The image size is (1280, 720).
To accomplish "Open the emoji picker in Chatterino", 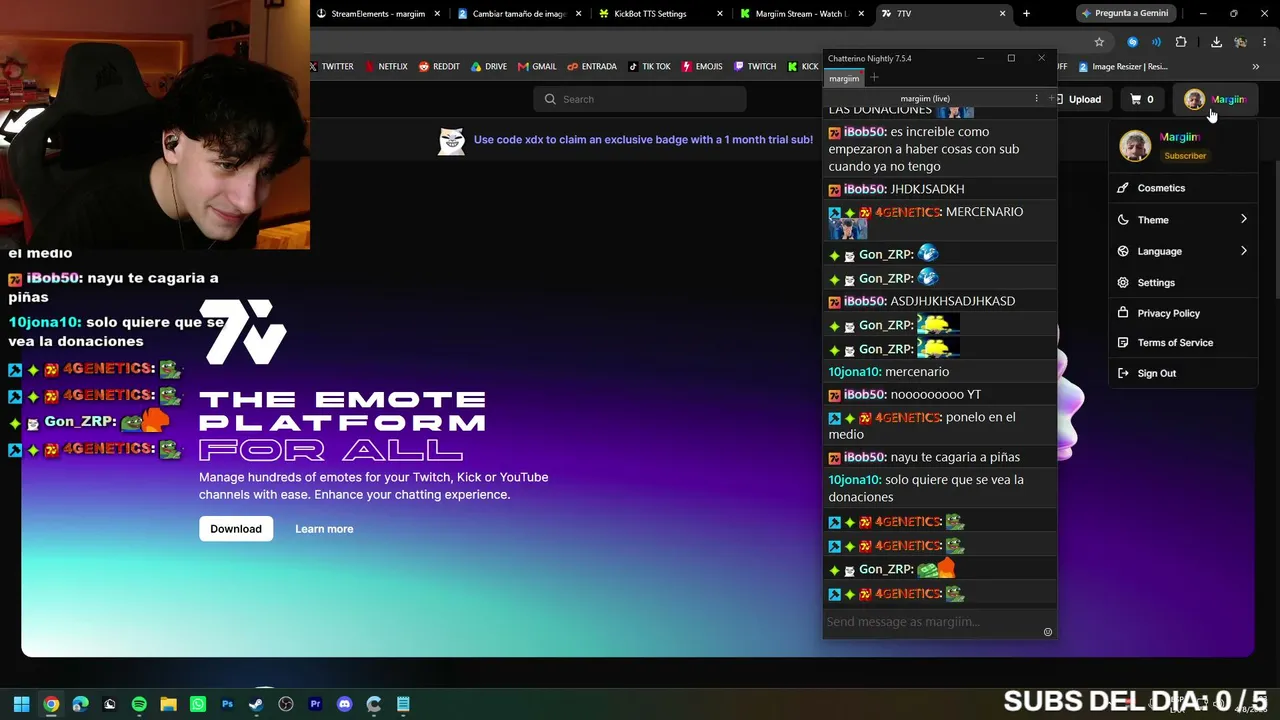I will (1048, 632).
